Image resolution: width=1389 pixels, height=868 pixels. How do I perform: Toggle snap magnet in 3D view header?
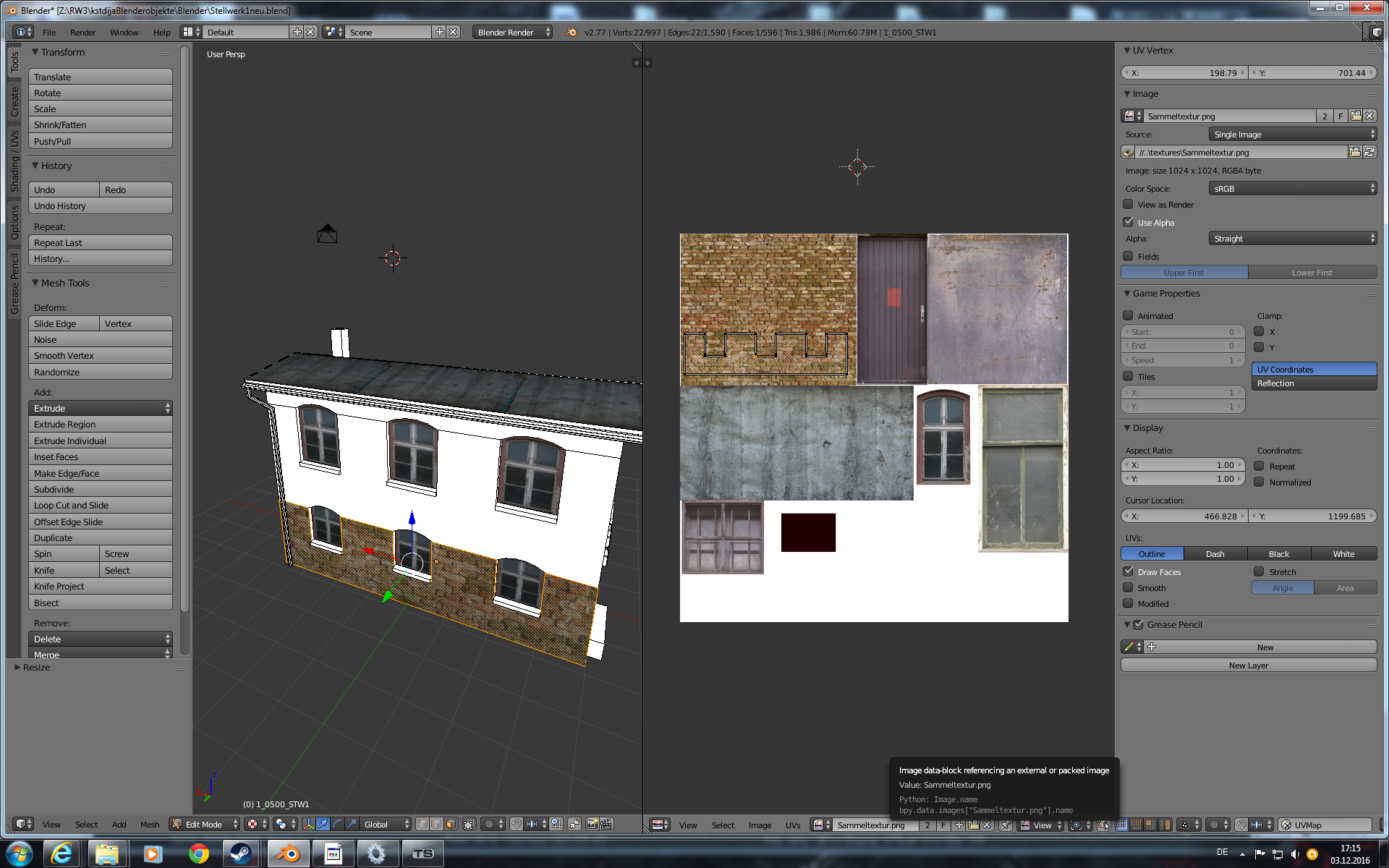coord(516,824)
